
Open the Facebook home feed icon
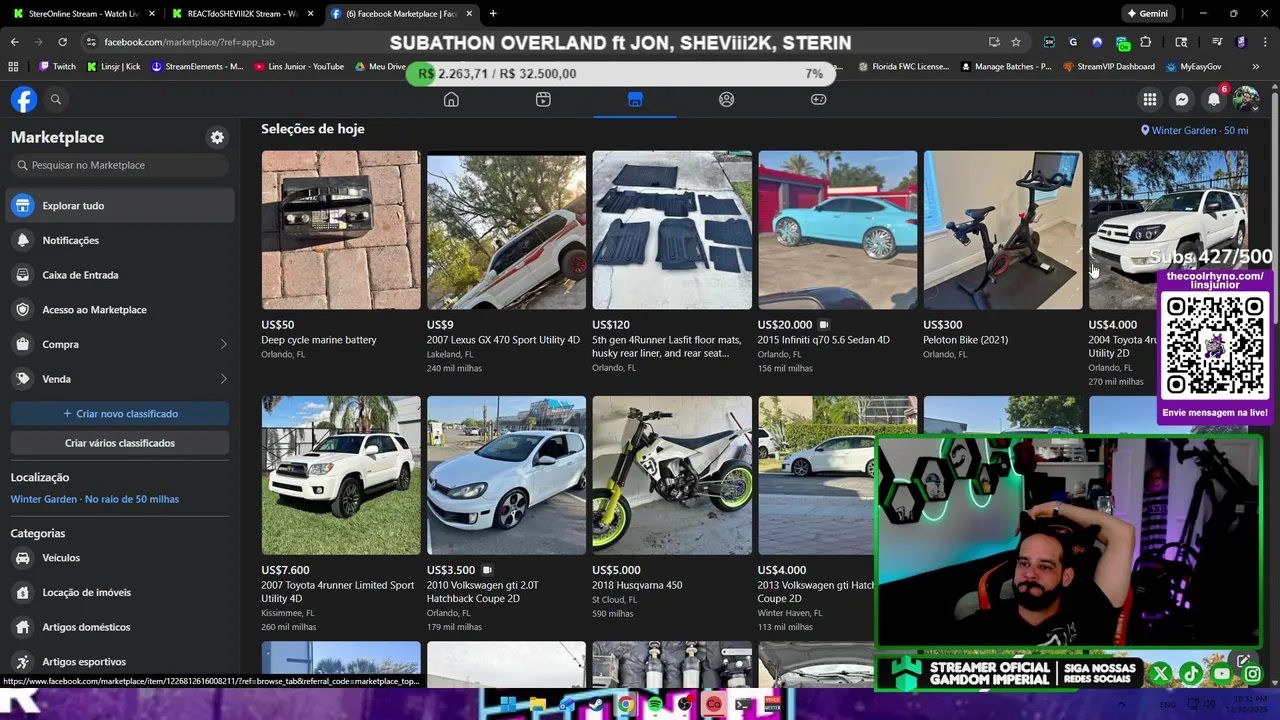(x=451, y=99)
